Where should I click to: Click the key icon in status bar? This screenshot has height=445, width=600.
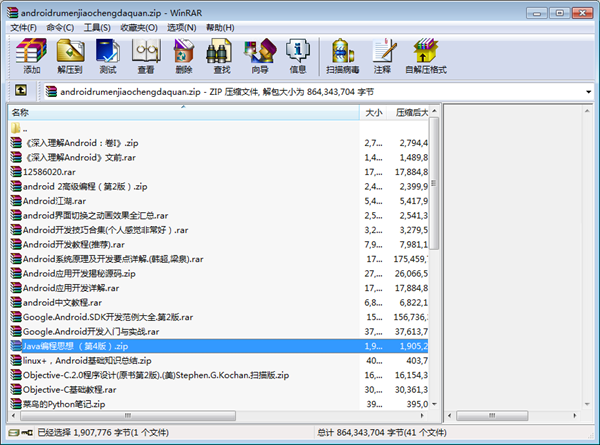coord(27,433)
